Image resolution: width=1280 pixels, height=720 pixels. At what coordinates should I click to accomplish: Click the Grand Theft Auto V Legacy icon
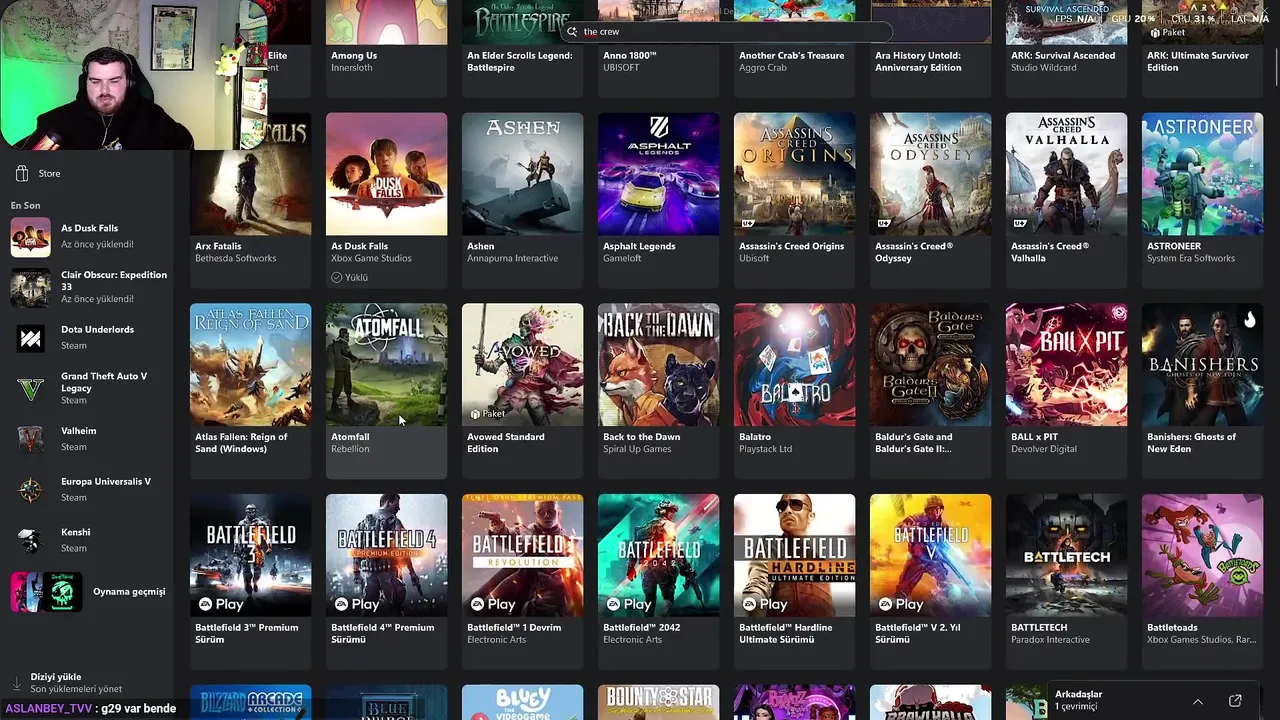pyautogui.click(x=30, y=388)
